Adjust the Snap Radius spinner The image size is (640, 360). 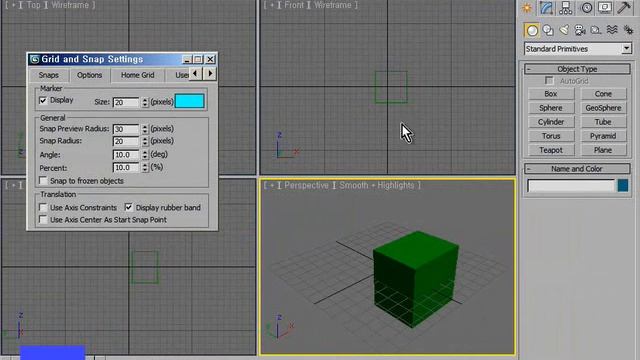(x=145, y=141)
